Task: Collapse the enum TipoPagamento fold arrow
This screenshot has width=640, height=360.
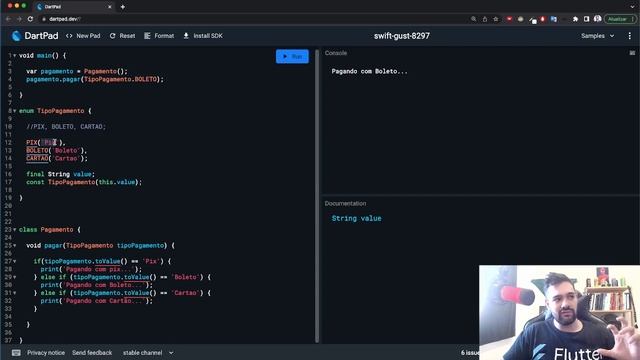Action: click(15, 111)
